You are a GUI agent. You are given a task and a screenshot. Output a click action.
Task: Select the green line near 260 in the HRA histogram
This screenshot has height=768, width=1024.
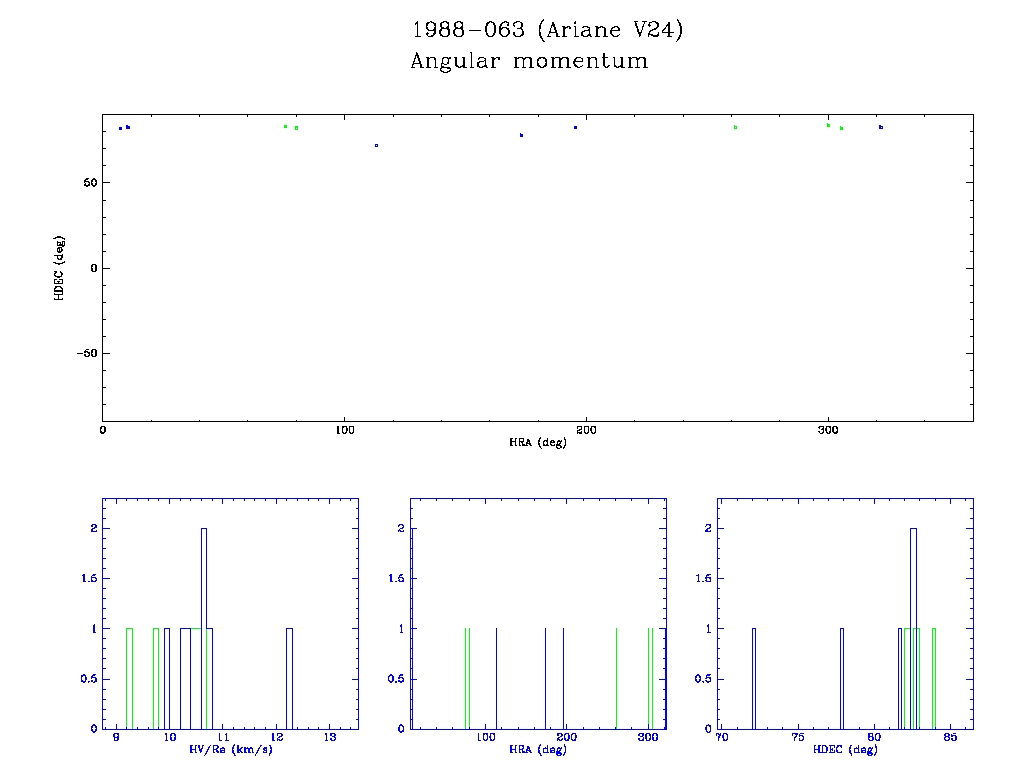tap(616, 678)
